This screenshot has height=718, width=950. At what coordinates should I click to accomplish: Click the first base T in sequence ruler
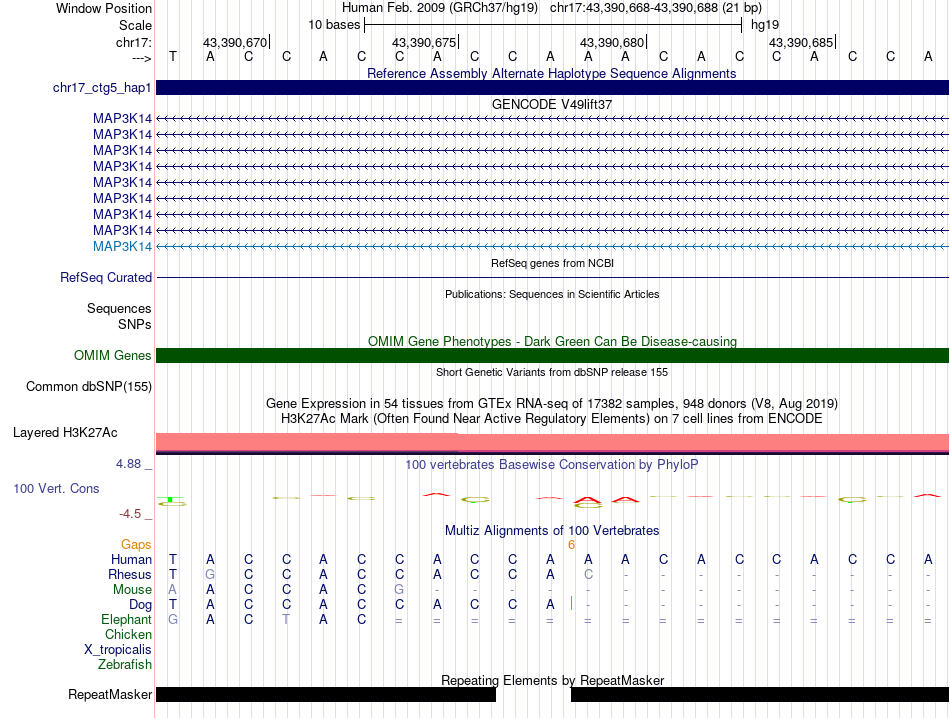[173, 56]
